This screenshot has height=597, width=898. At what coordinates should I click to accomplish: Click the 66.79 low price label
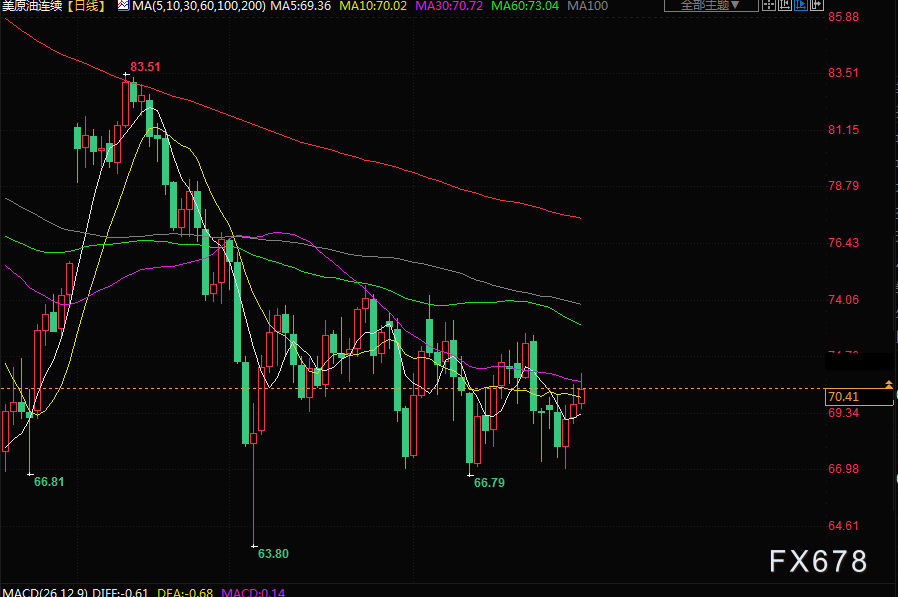click(x=489, y=482)
